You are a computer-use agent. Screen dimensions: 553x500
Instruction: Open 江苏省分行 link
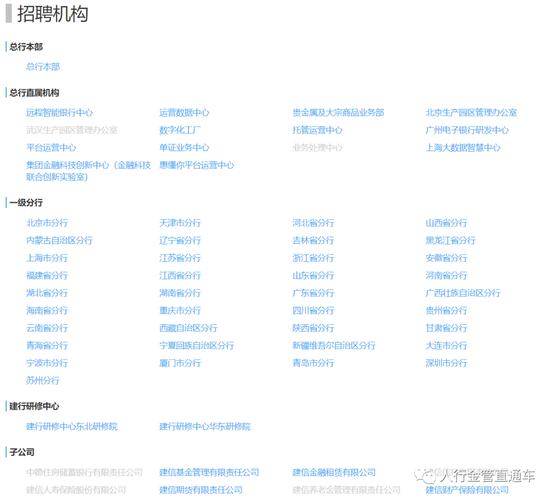pos(180,258)
